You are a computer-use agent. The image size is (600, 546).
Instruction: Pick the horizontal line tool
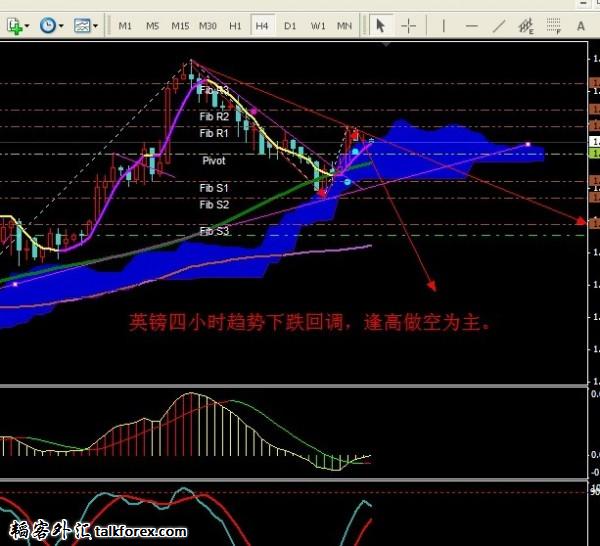point(472,26)
